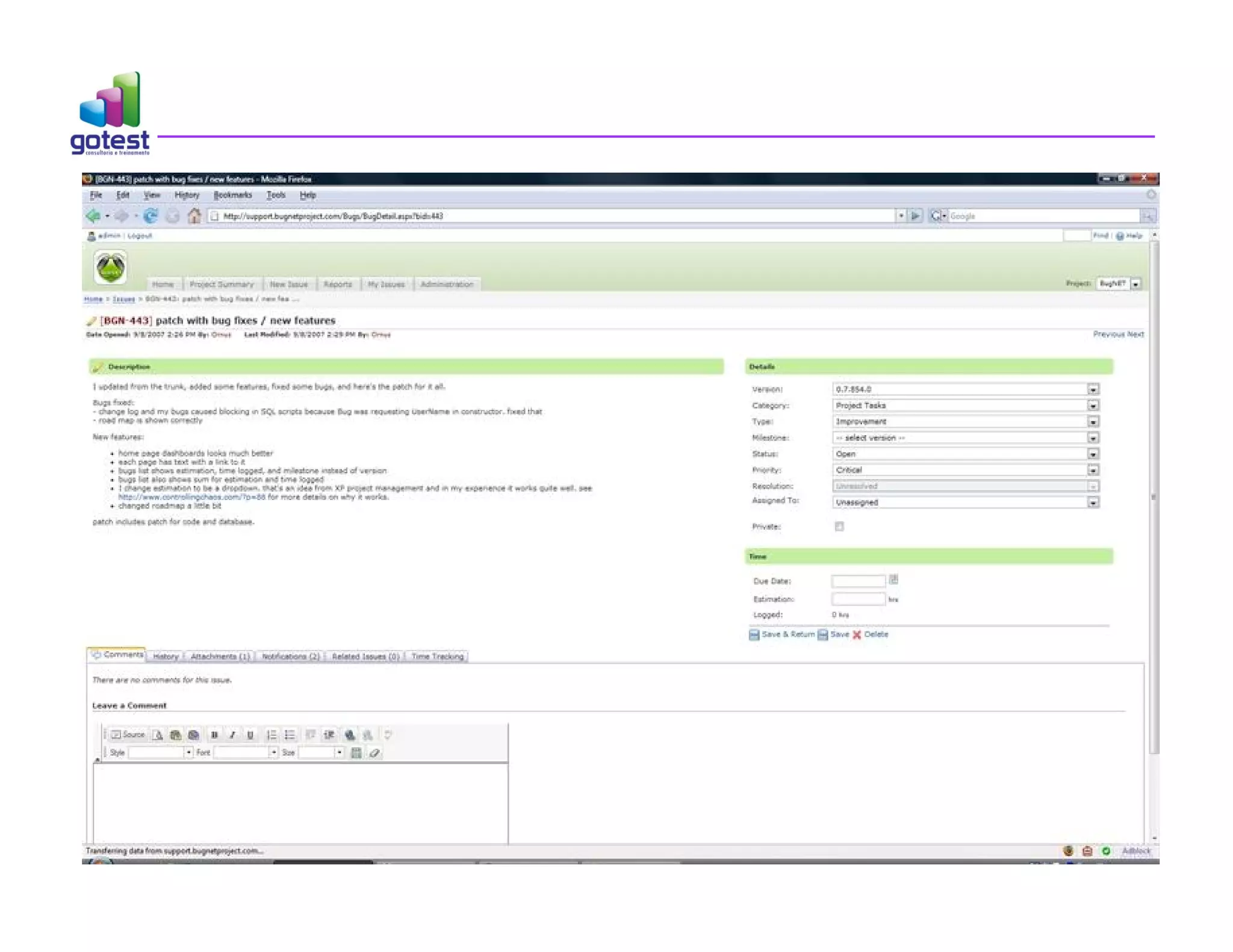Open the Time Tracking tab
Image resolution: width=1233 pixels, height=952 pixels.
pyautogui.click(x=437, y=657)
